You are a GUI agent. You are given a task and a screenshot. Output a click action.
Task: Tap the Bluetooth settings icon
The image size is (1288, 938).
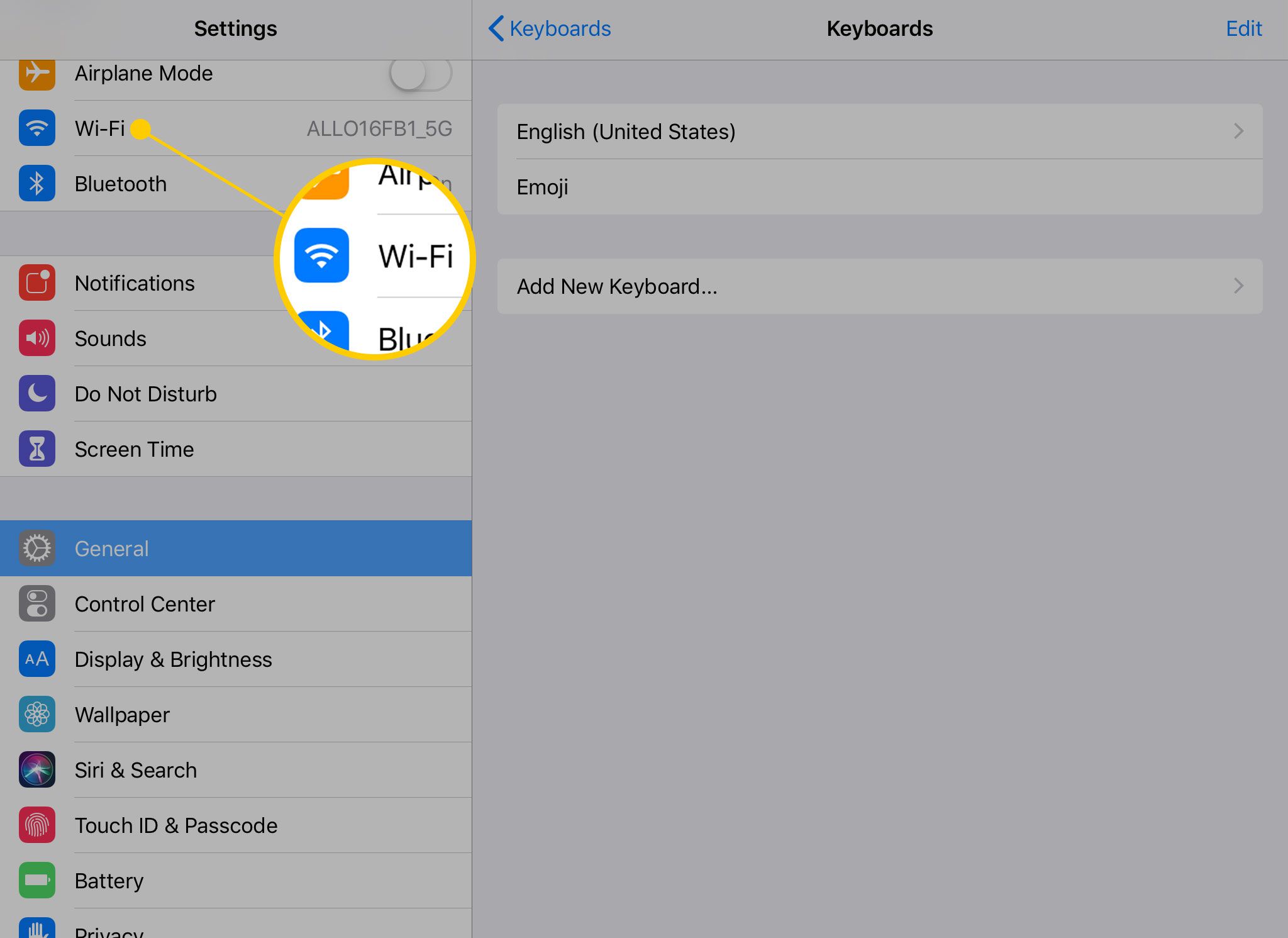(35, 184)
